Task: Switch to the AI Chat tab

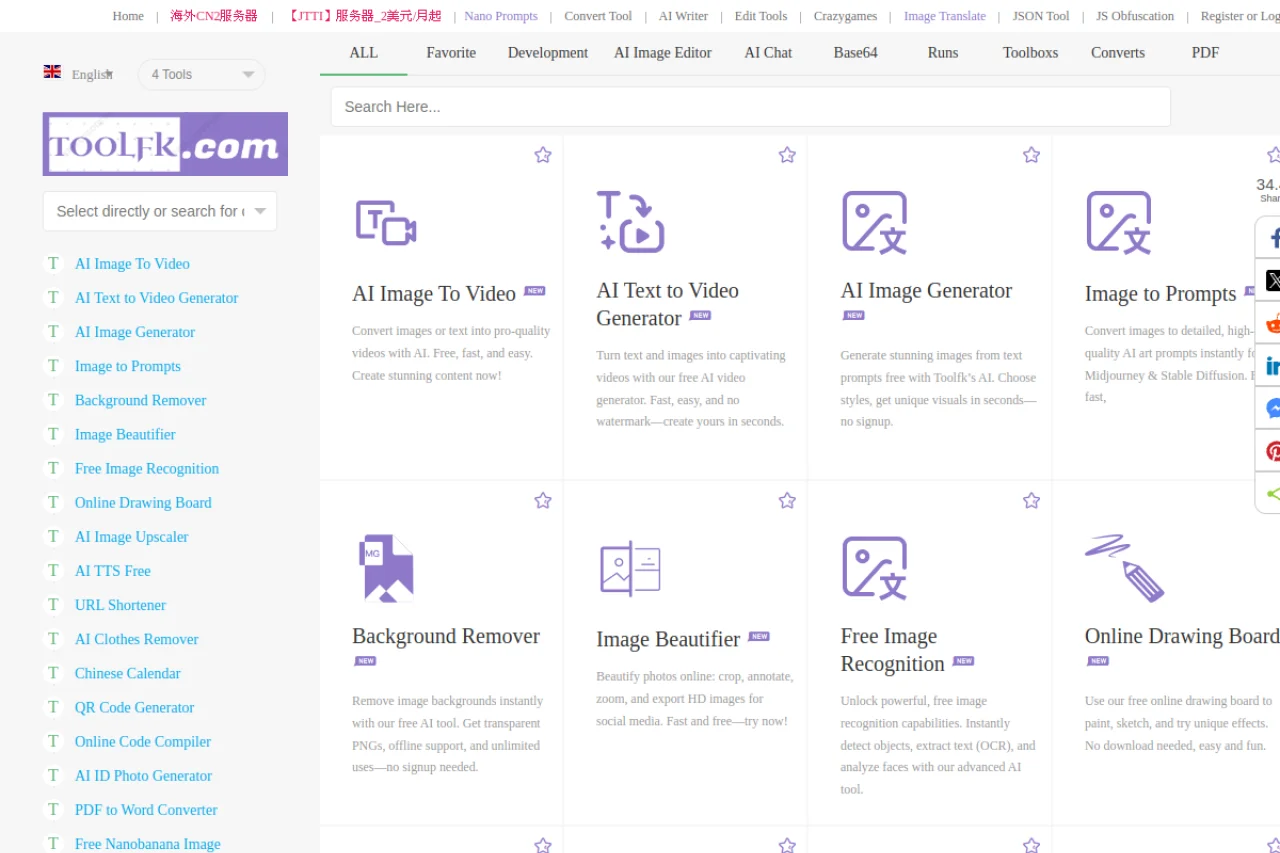Action: tap(768, 53)
